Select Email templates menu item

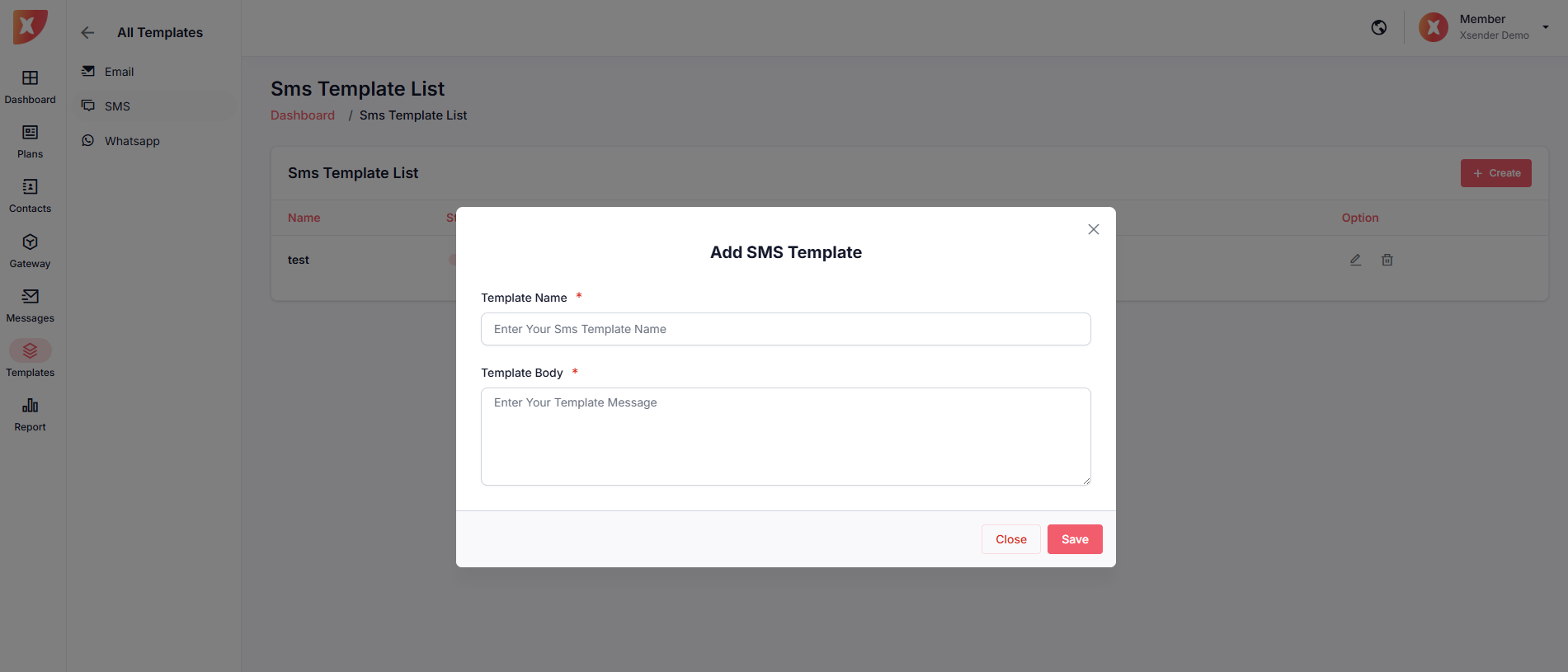(x=119, y=72)
